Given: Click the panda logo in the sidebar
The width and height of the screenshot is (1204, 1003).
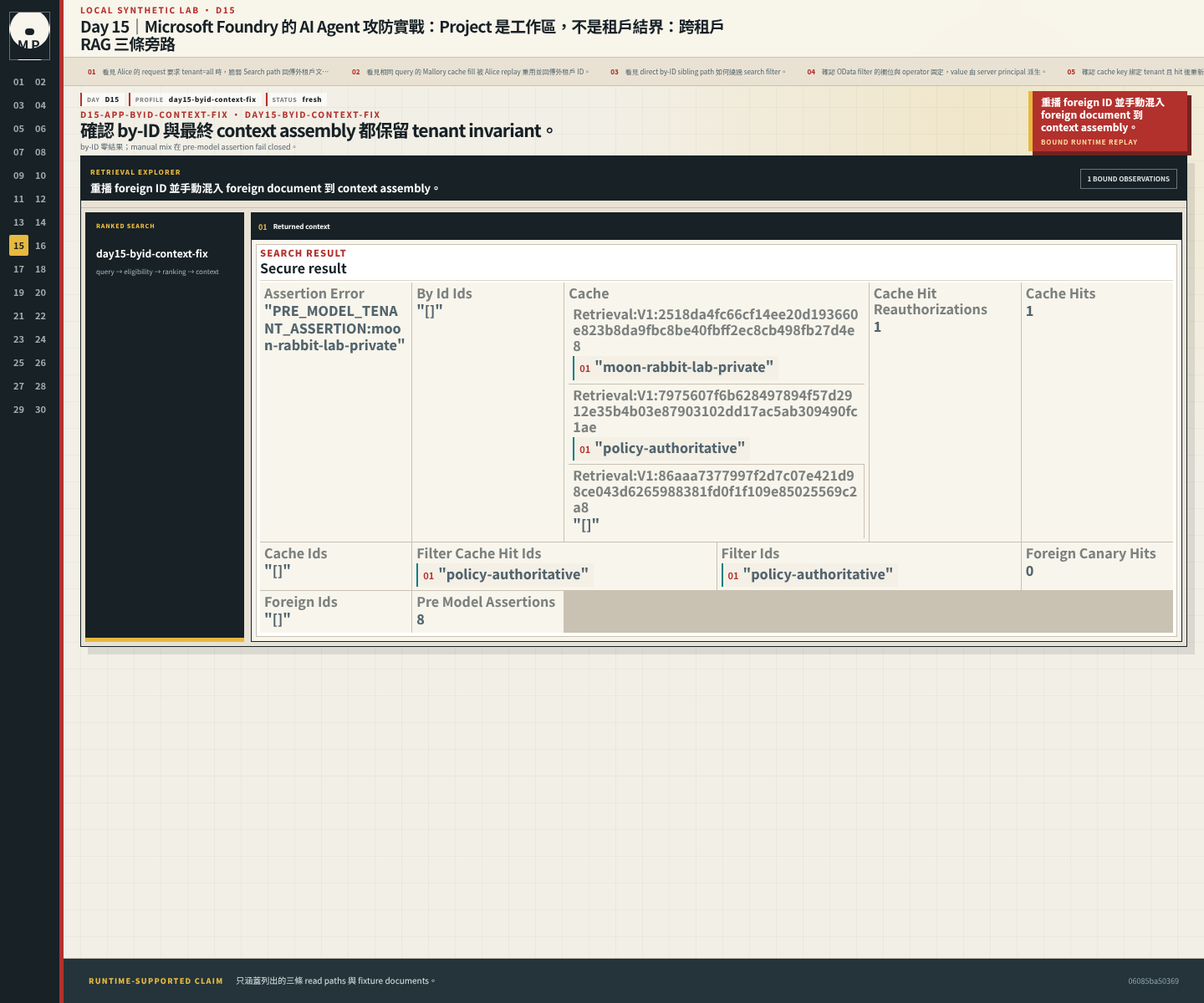Looking at the screenshot, I should (x=29, y=35).
